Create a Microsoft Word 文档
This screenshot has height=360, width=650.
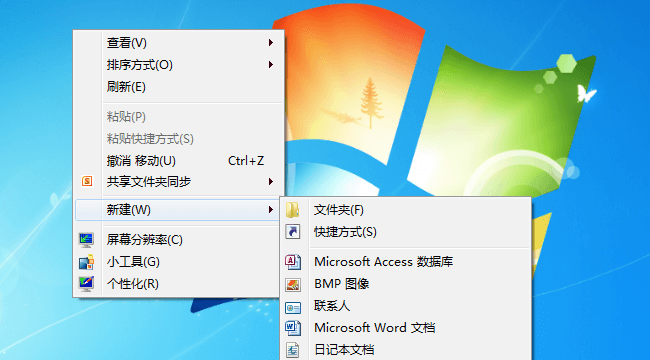(x=406, y=328)
